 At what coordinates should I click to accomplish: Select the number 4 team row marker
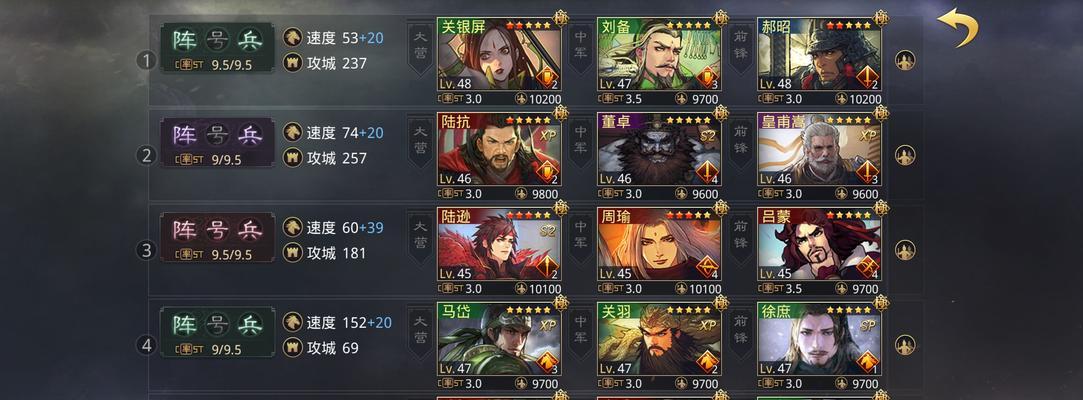[146, 345]
